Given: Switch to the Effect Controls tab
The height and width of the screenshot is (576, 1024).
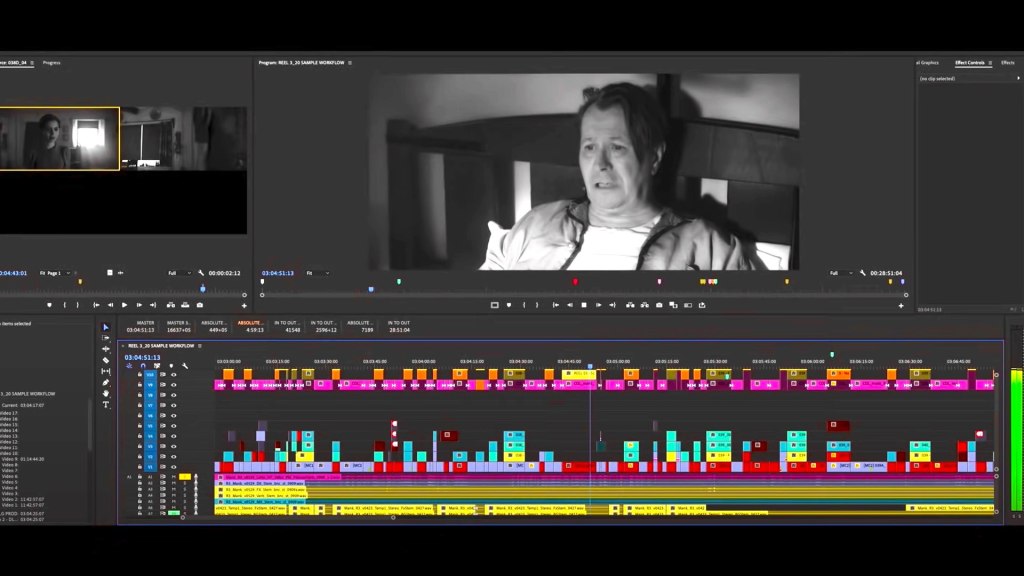Looking at the screenshot, I should pyautogui.click(x=970, y=63).
